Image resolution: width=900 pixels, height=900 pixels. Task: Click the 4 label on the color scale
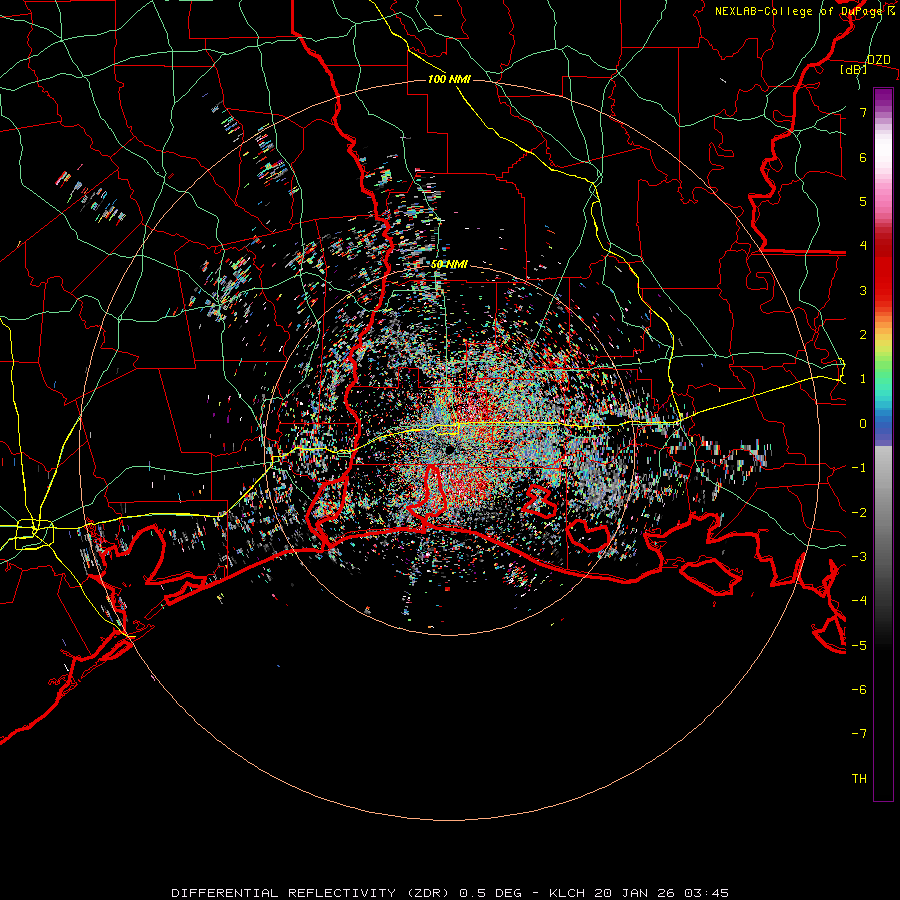(x=863, y=246)
